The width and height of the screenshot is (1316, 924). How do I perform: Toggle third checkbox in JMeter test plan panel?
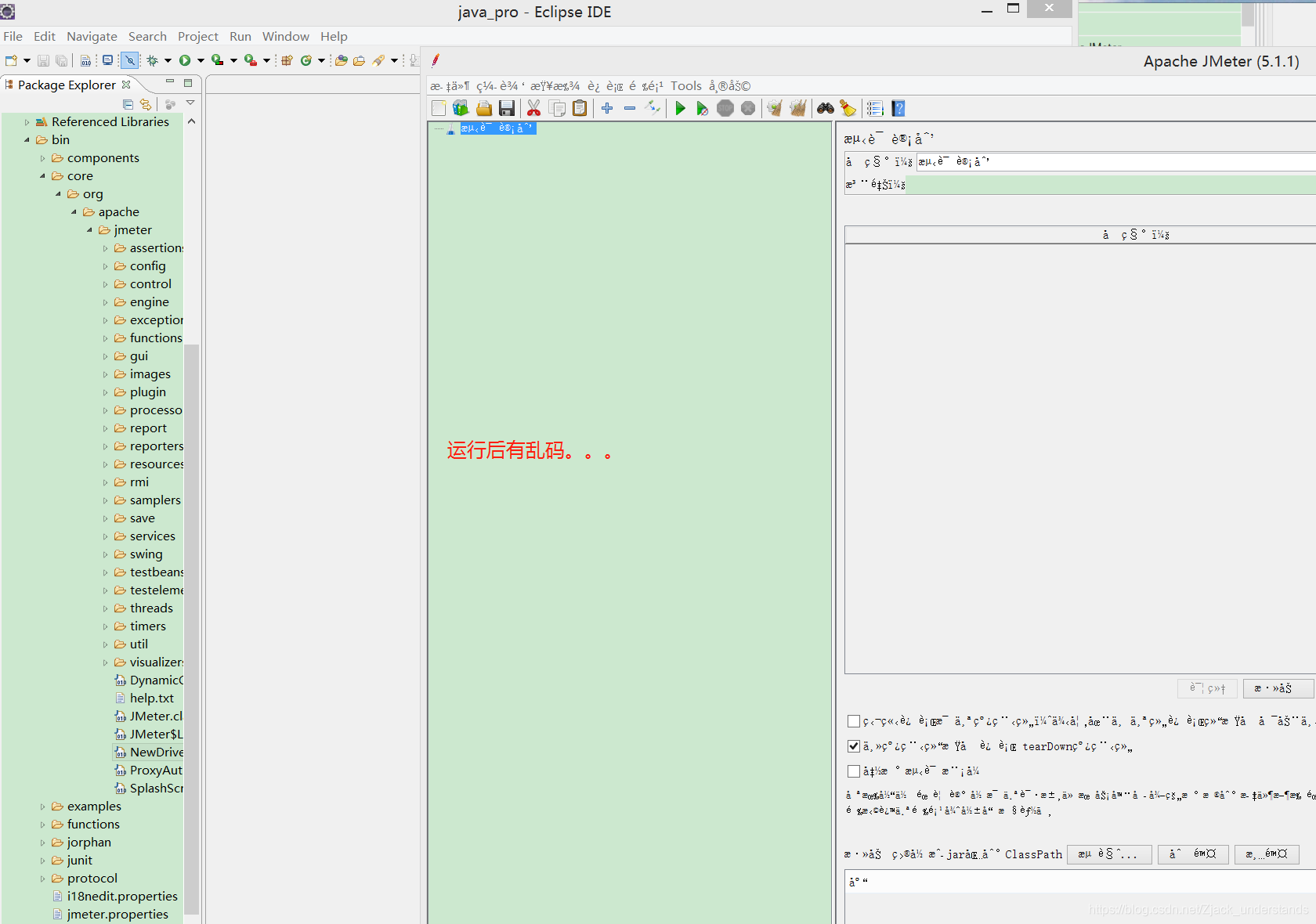point(854,771)
